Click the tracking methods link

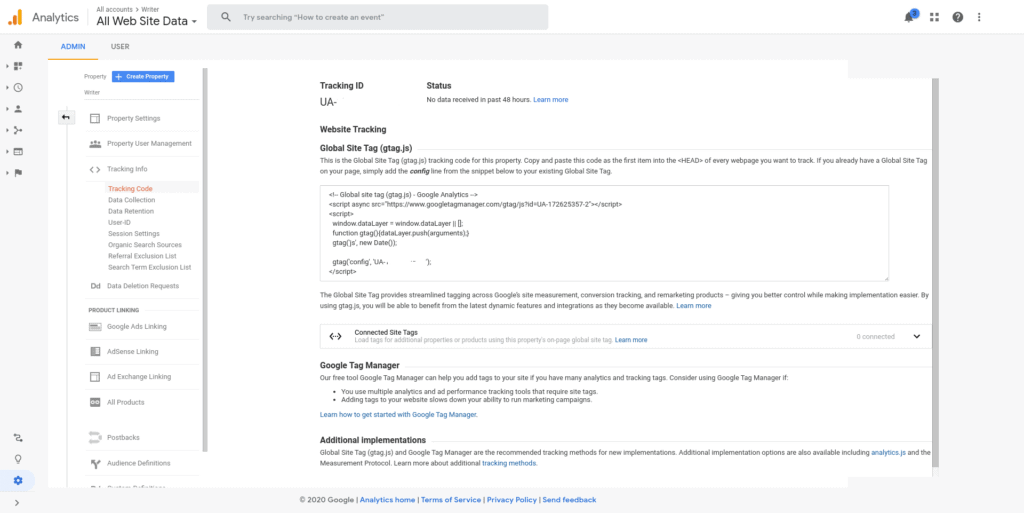509,463
